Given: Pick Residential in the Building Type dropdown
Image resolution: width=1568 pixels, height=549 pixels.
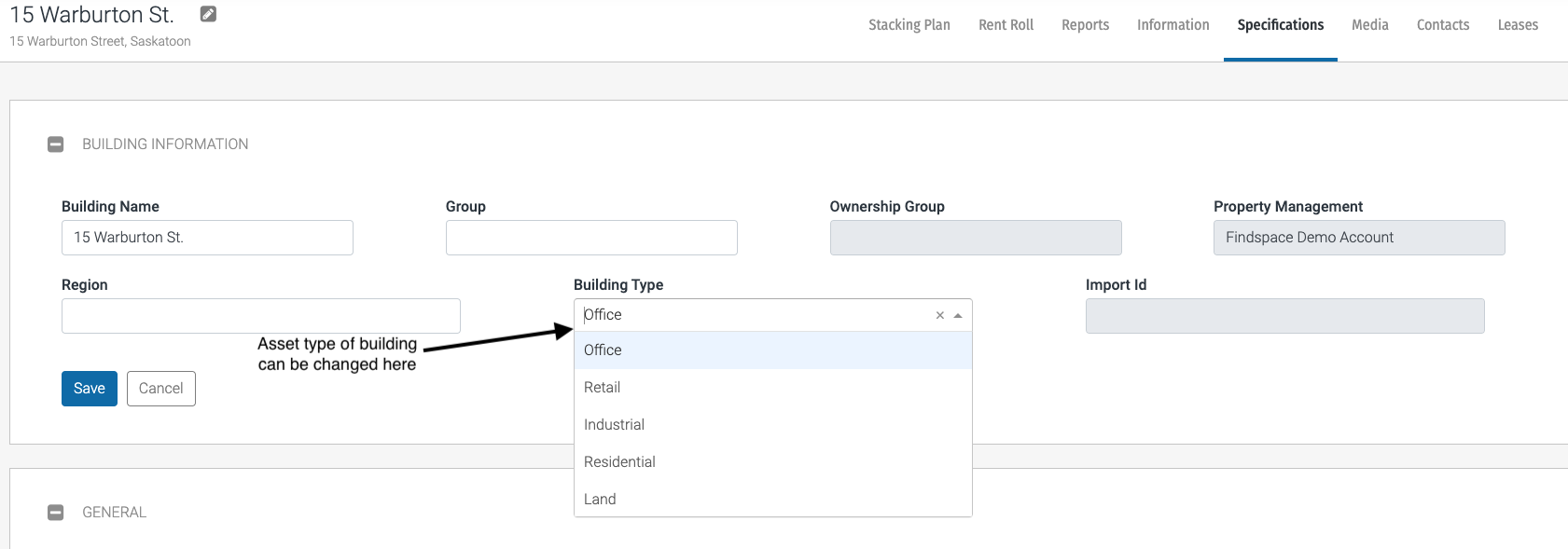Looking at the screenshot, I should 619,462.
